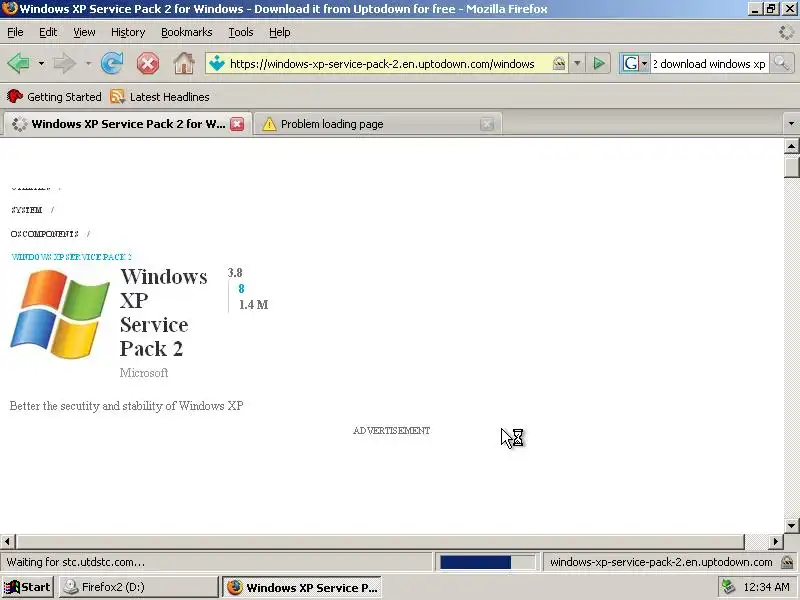Screen dimensions: 800x600
Task: Go to the Home page icon
Action: click(184, 64)
